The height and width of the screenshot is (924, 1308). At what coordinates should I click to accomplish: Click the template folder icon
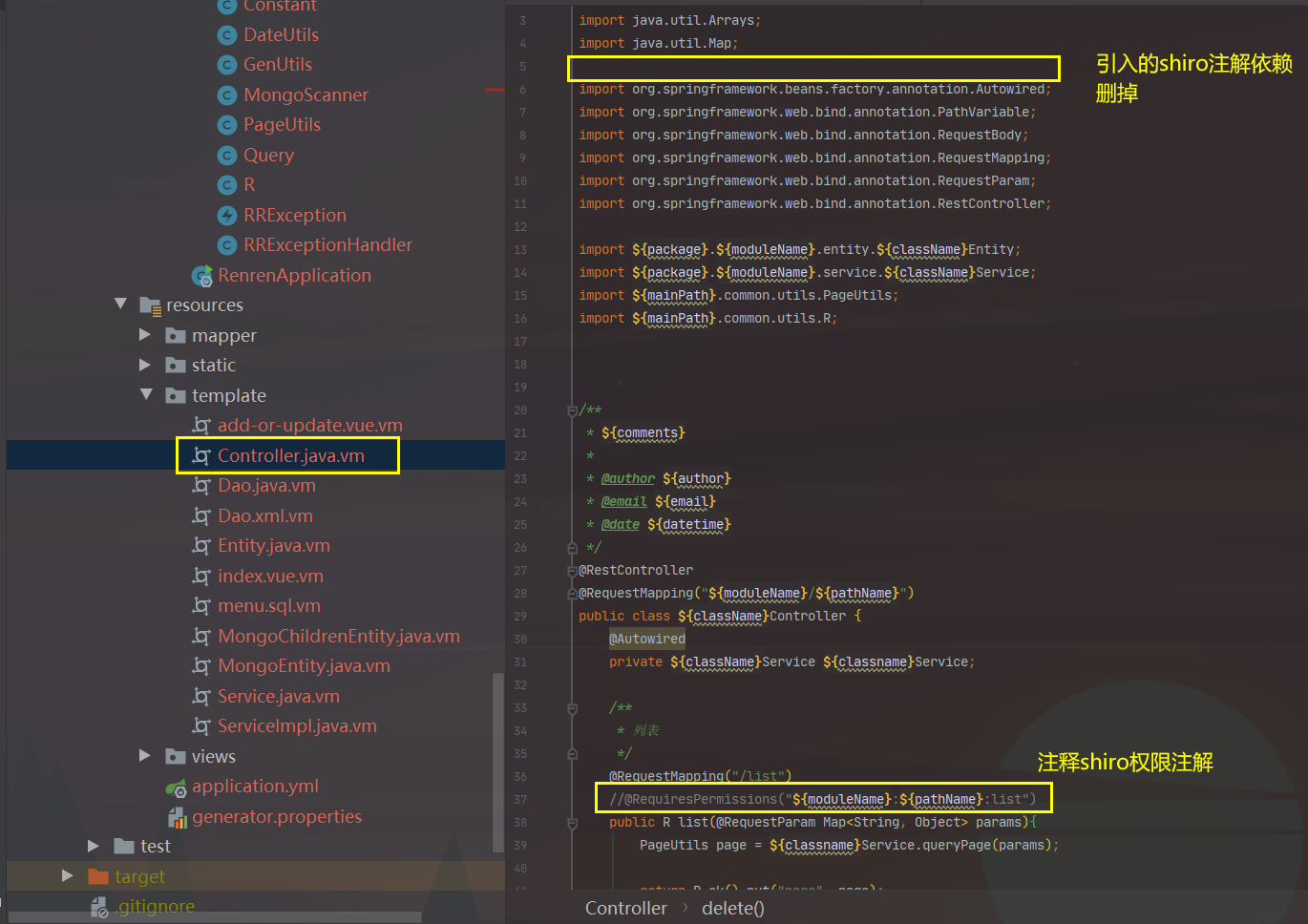point(176,396)
